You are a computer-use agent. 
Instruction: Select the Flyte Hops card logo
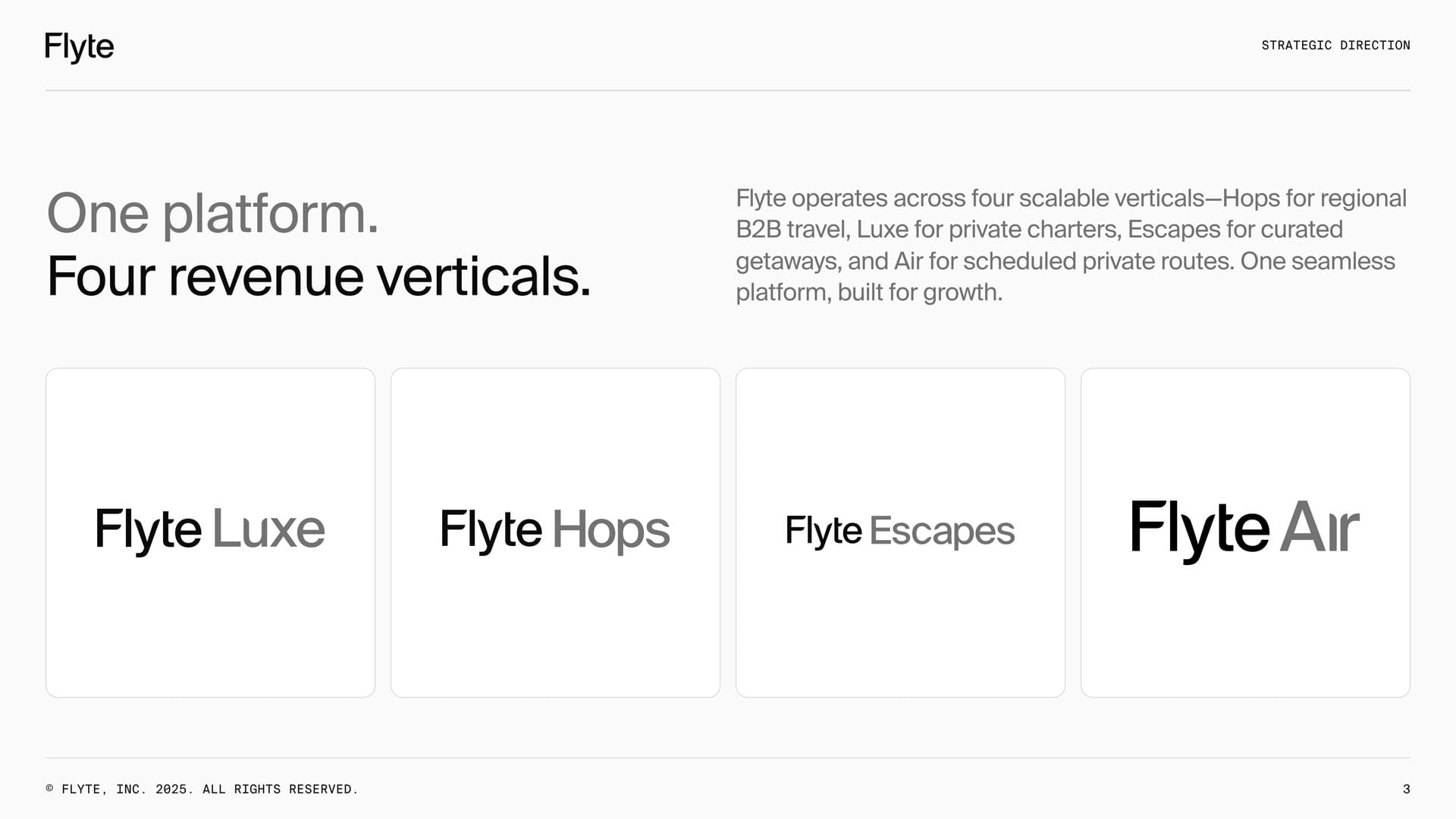[x=555, y=529]
